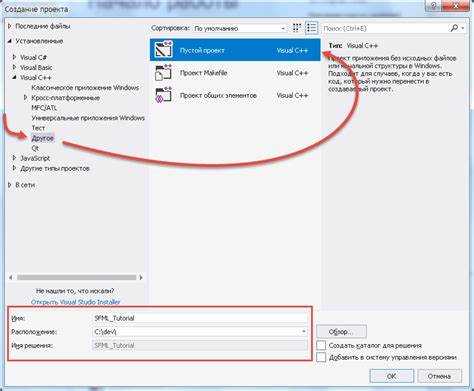This screenshot has width=474, height=391.
Task: Click the Отмена button
Action: pos(439,376)
